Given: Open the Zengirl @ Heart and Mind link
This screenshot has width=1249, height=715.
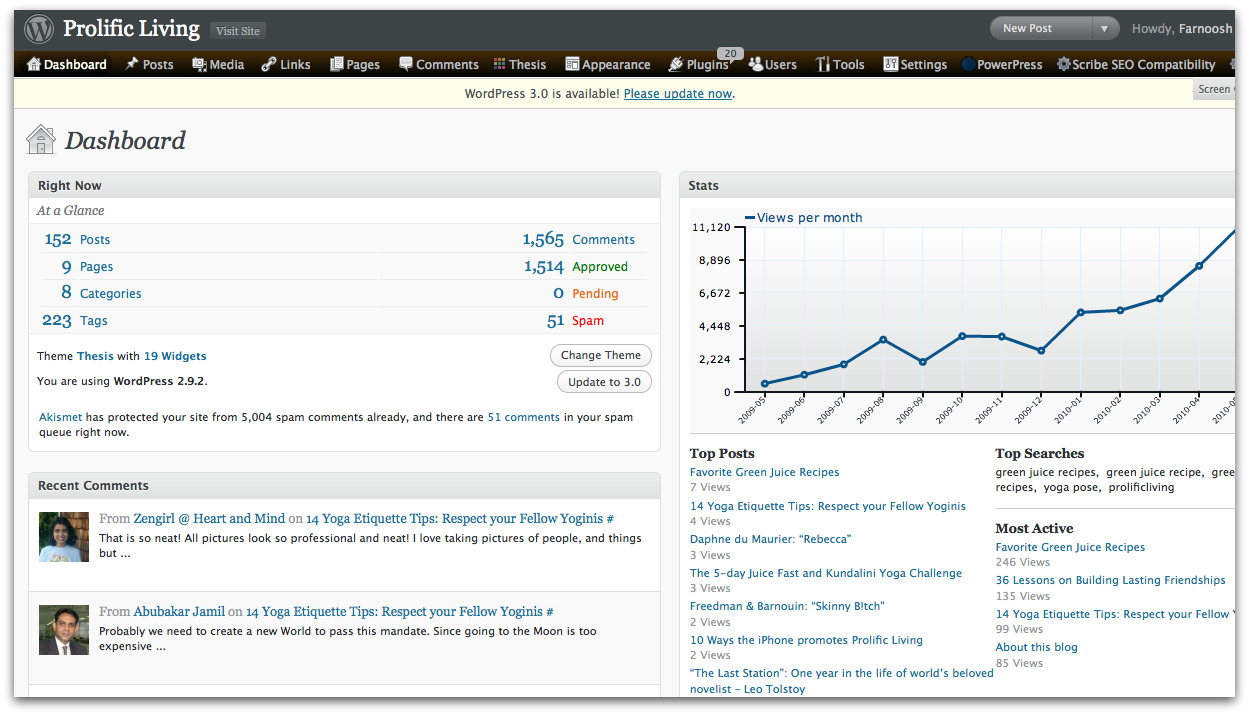Looking at the screenshot, I should [x=209, y=519].
